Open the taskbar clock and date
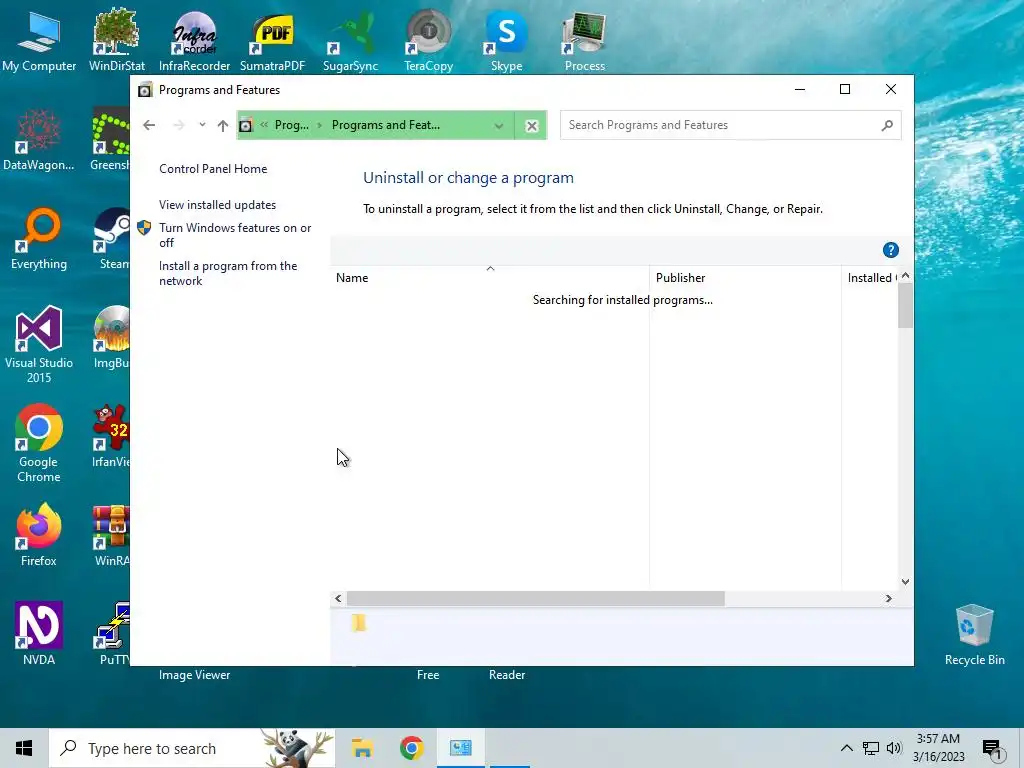This screenshot has height=768, width=1024. (938, 748)
